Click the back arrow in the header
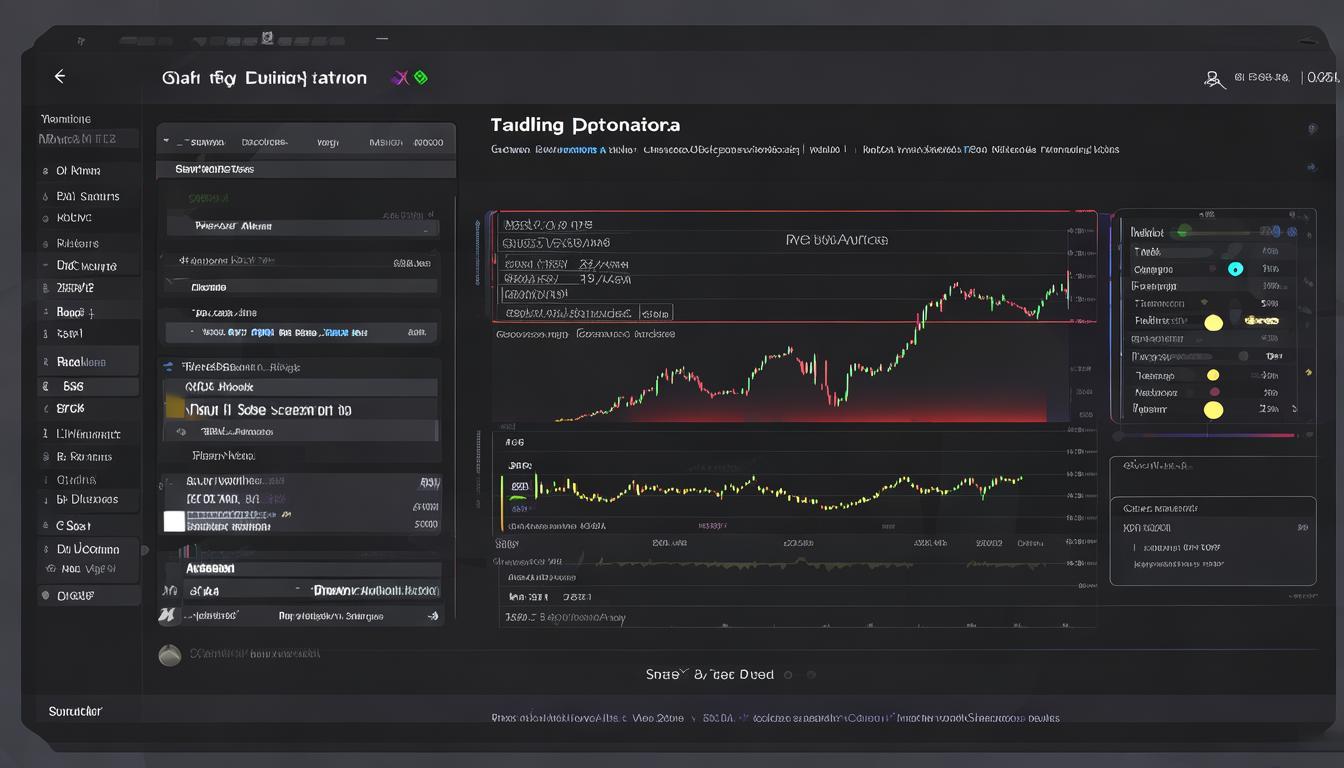This screenshot has width=1344, height=768. coord(59,77)
